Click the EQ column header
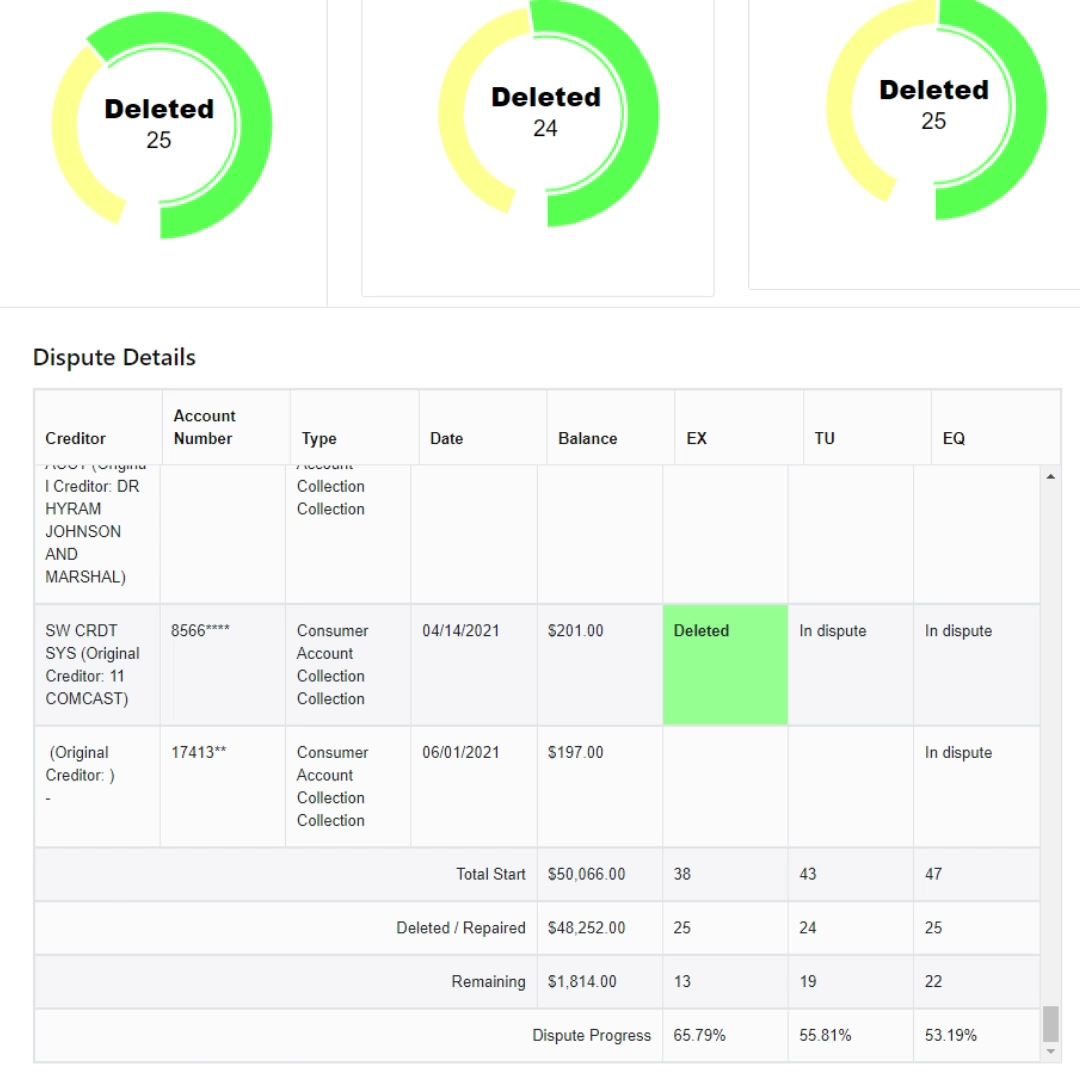Screen dimensions: 1080x1080 (953, 438)
